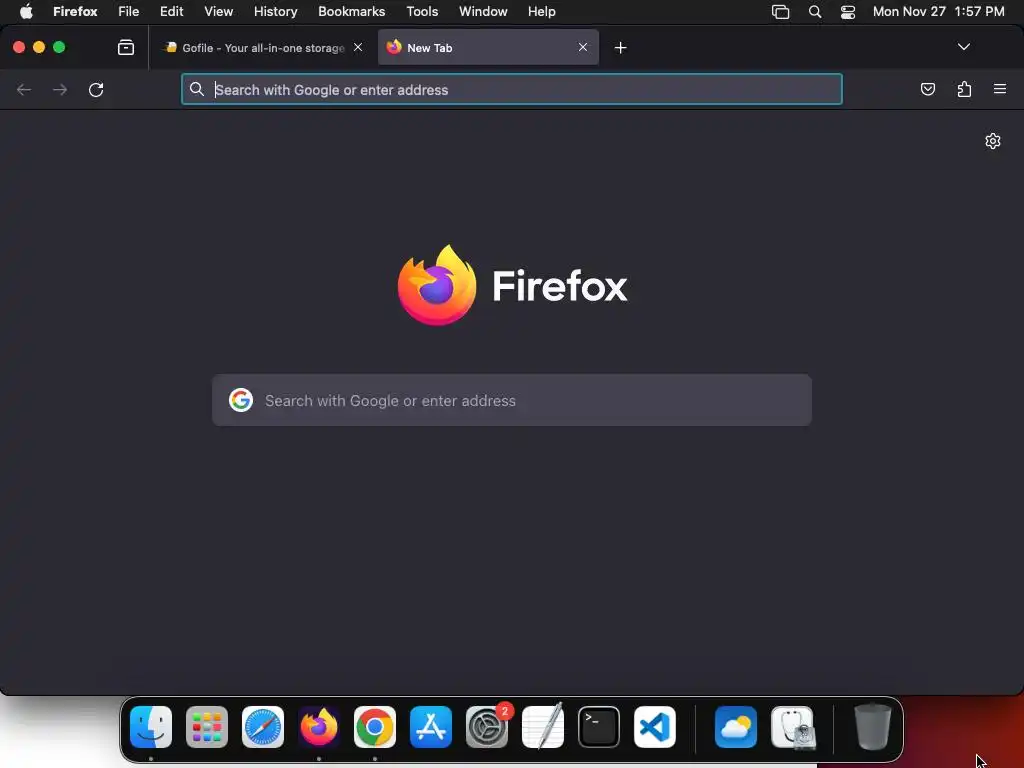Open the Firefox application menu
Screen dimensions: 1024x768
click(75, 12)
